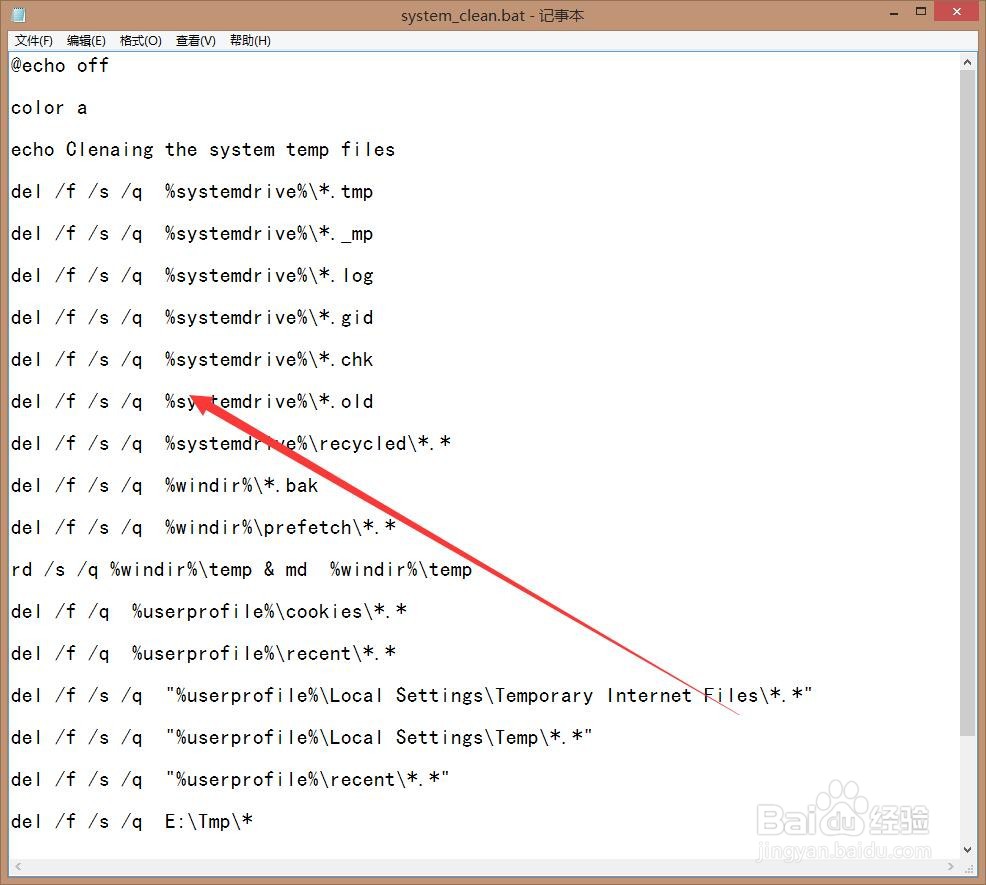Click the horizontal scrollbar left arrow
The height and width of the screenshot is (885, 986).
click(18, 867)
